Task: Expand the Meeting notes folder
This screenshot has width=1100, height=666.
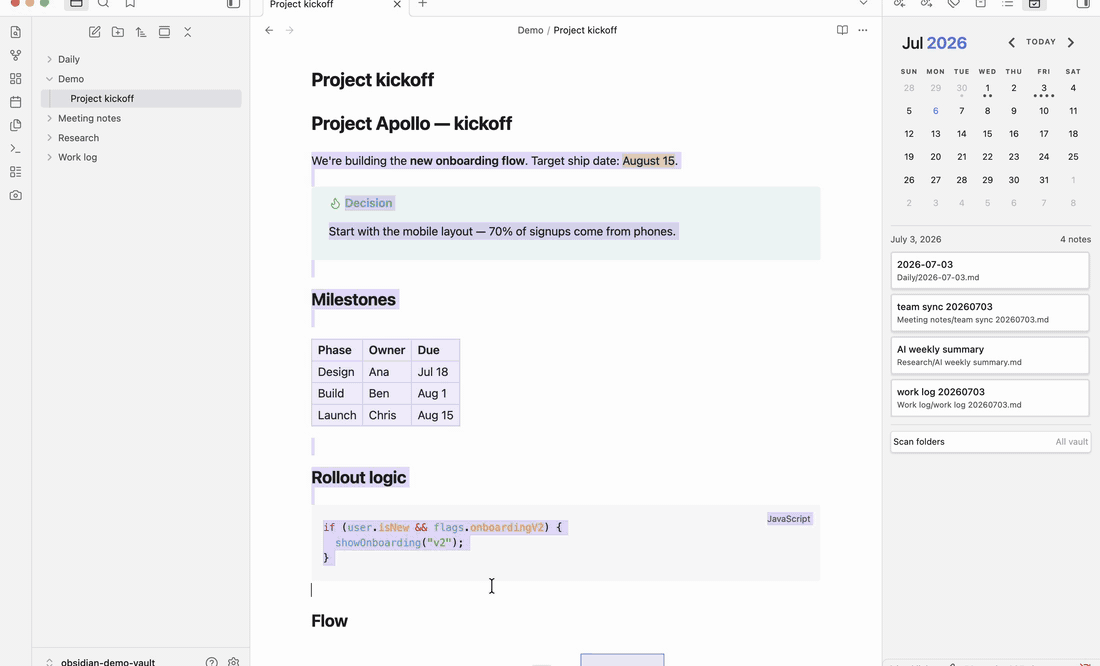Action: 49,118
